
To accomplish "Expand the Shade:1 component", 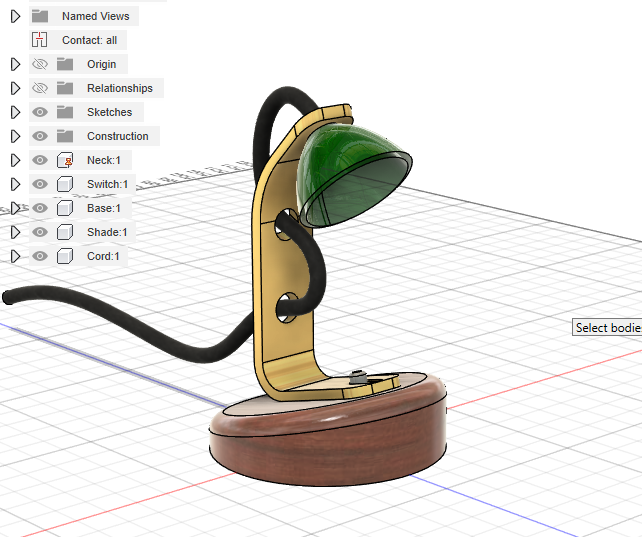I will [x=15, y=232].
